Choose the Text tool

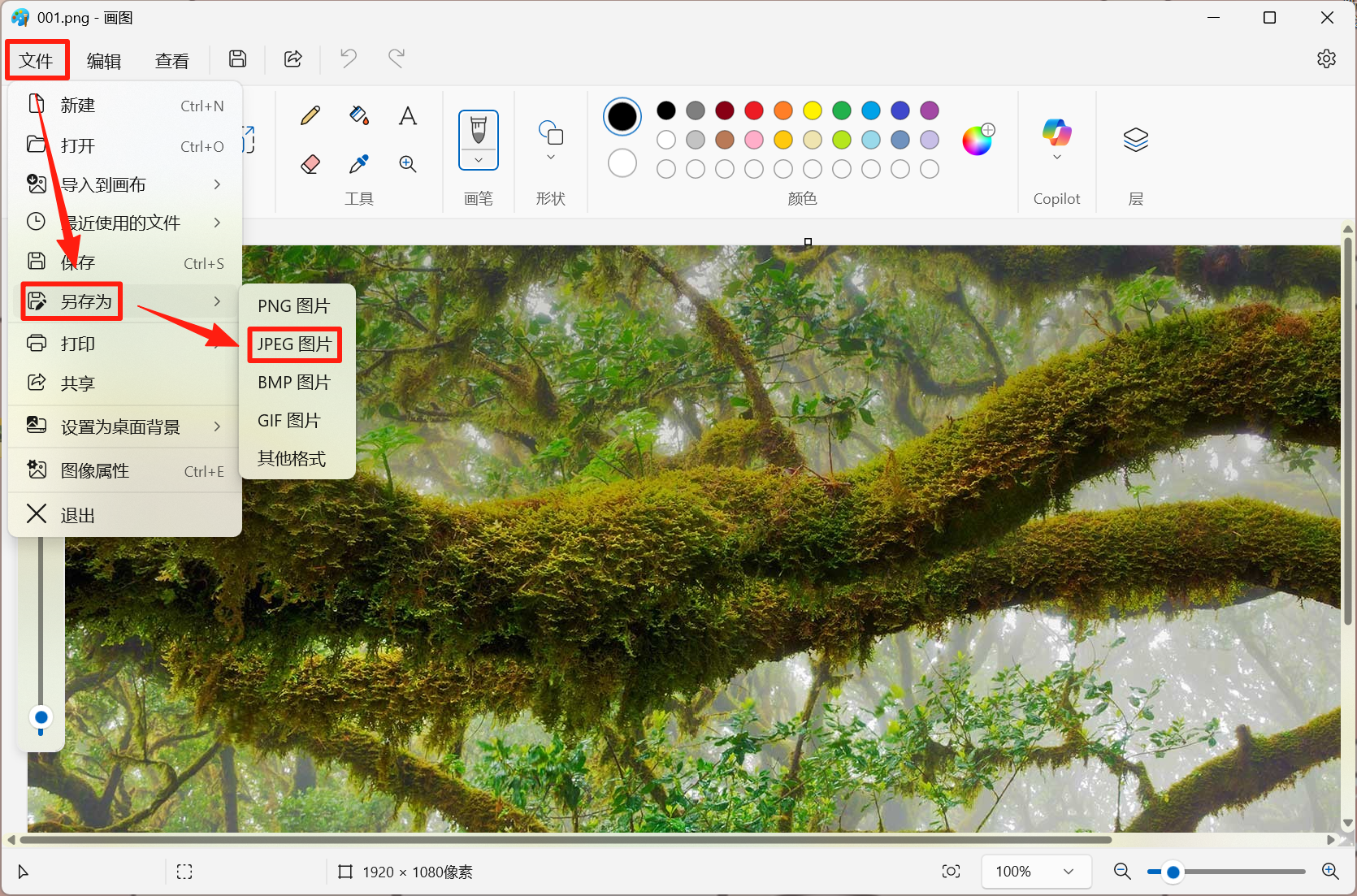(408, 116)
